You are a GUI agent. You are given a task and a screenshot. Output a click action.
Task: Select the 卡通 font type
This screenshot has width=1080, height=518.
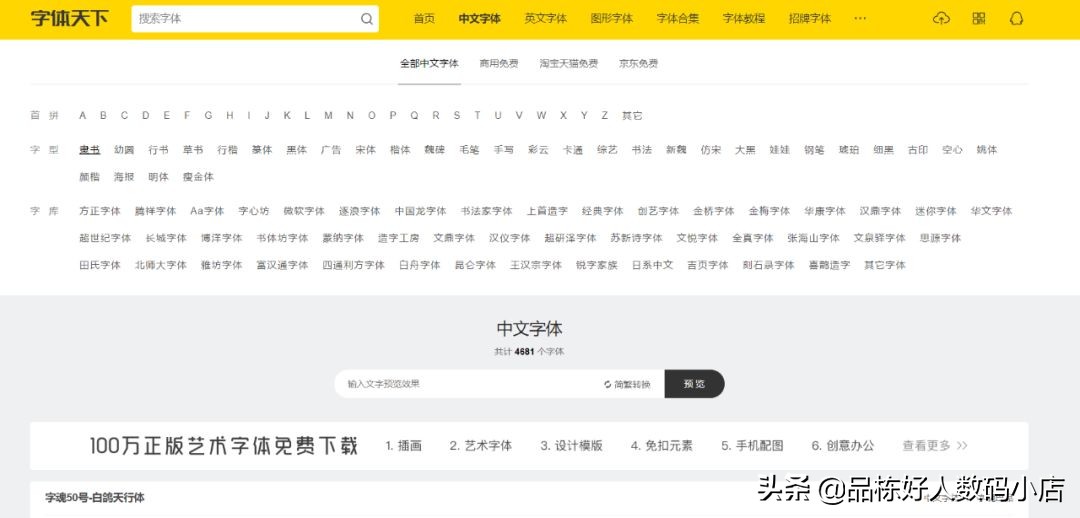[573, 149]
